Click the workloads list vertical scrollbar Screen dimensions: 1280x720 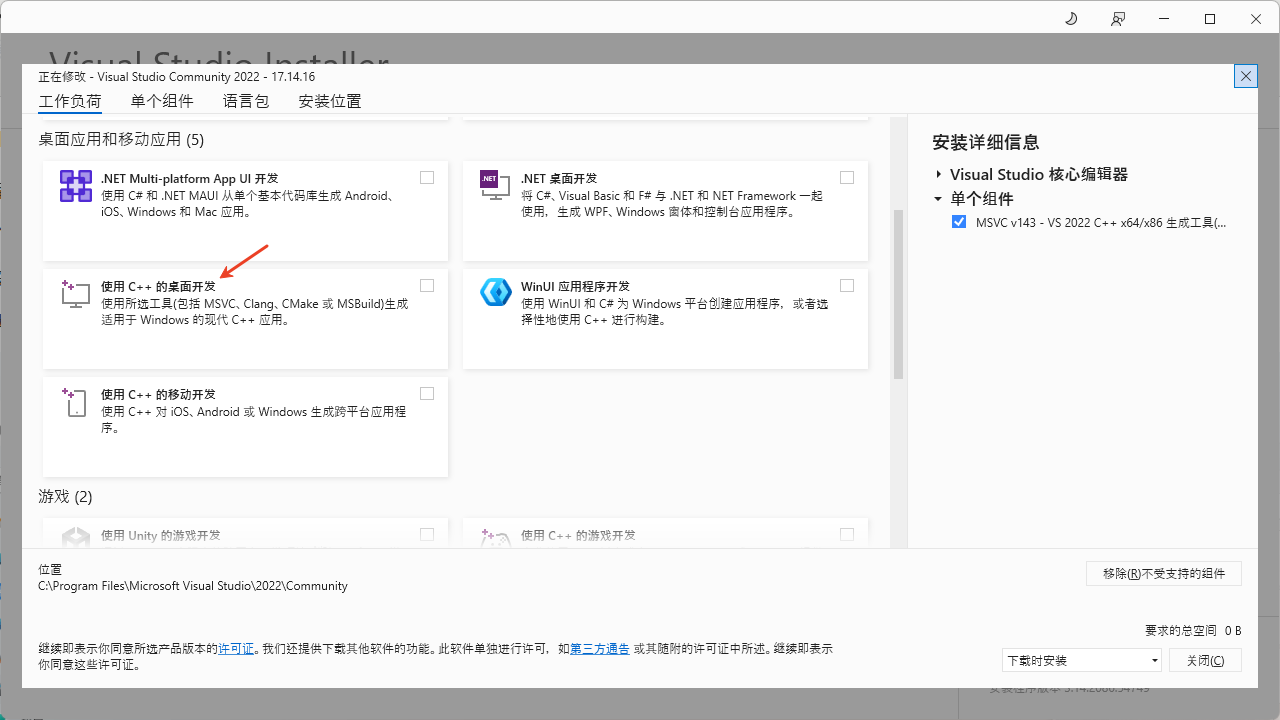(x=898, y=294)
